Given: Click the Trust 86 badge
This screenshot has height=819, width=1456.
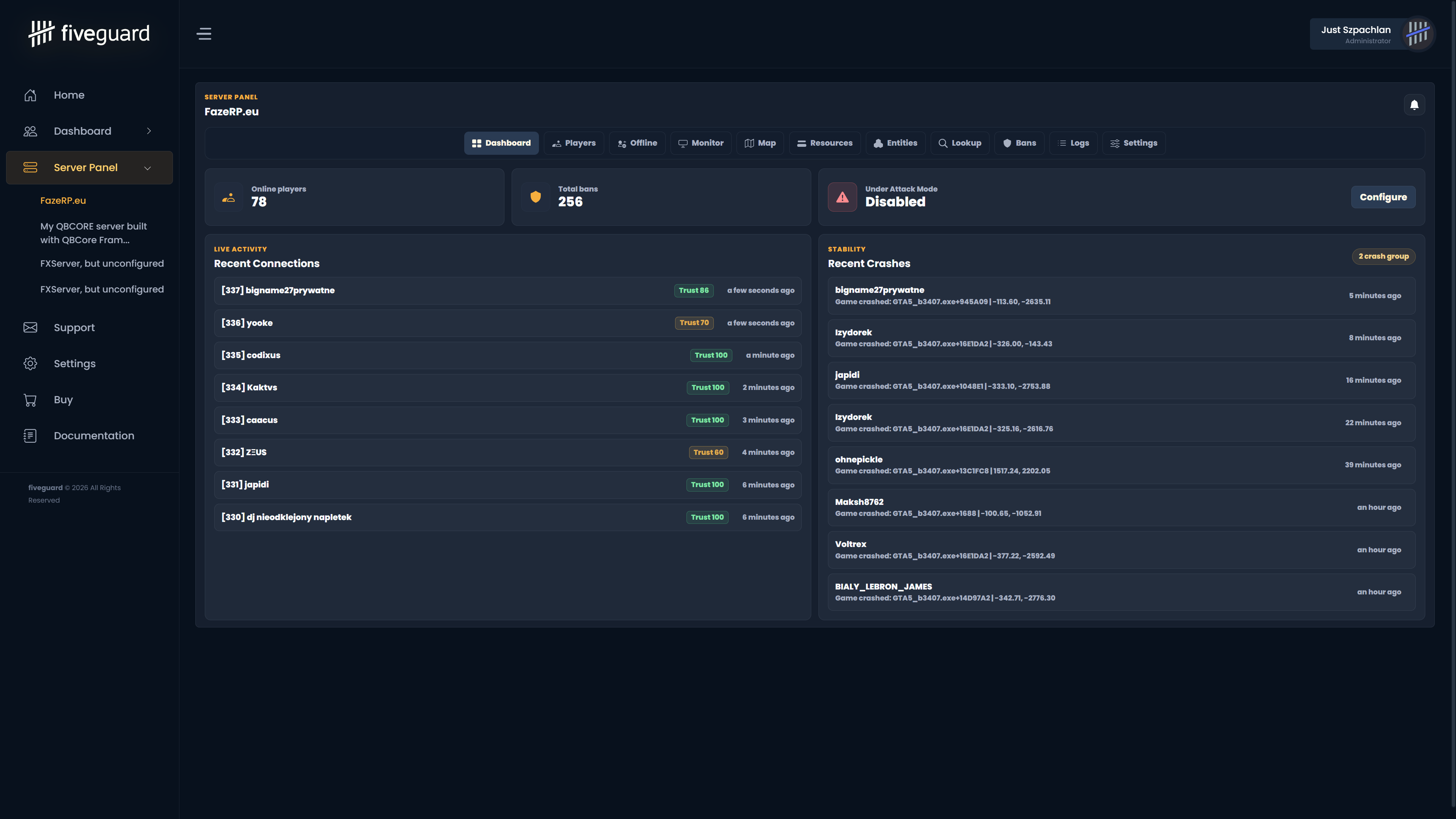Looking at the screenshot, I should (694, 291).
